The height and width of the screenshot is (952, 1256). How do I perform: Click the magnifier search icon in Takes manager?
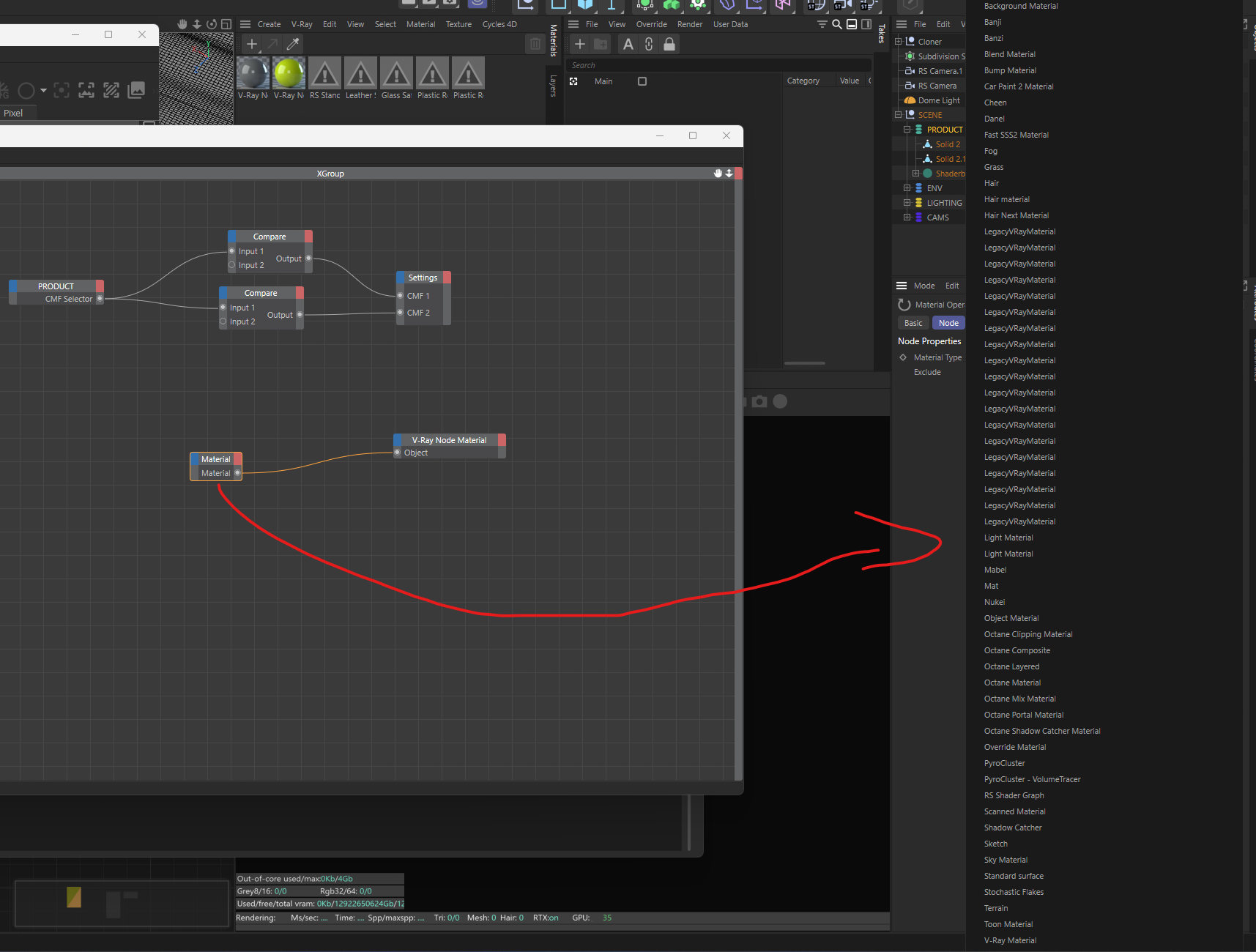[x=837, y=24]
